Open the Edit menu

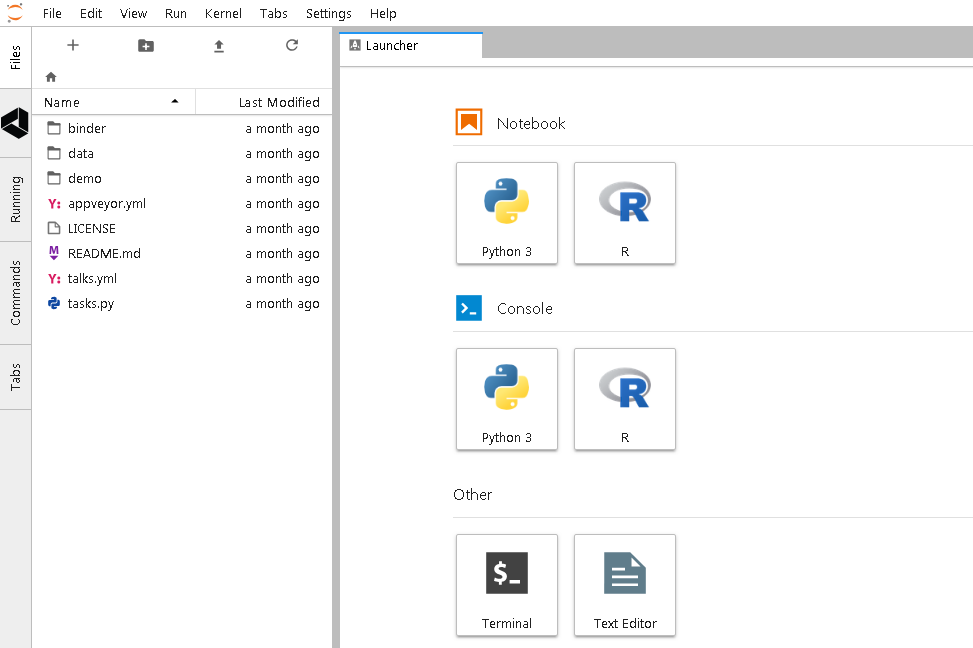point(91,14)
